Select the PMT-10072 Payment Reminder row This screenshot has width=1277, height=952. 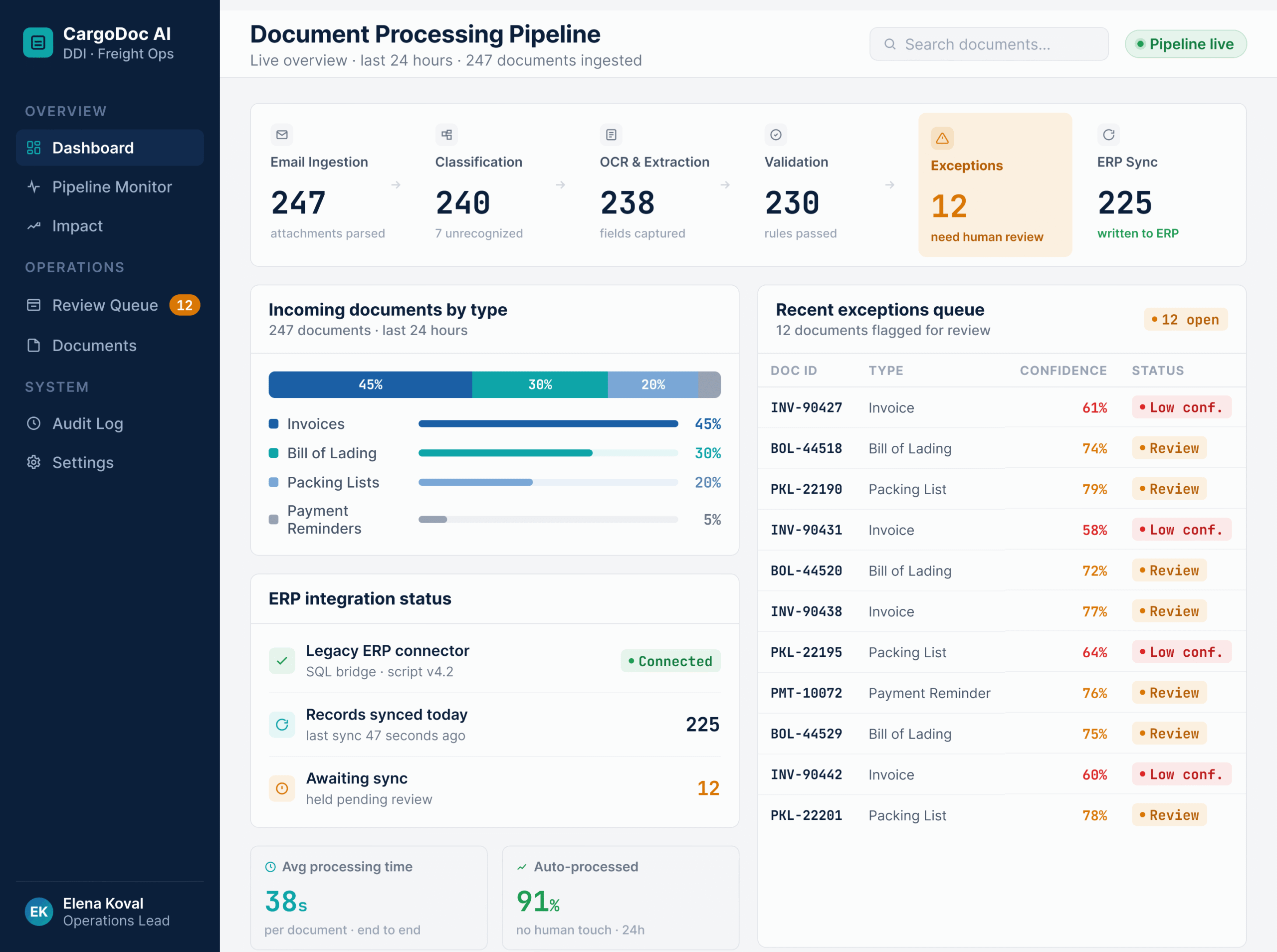click(1002, 693)
